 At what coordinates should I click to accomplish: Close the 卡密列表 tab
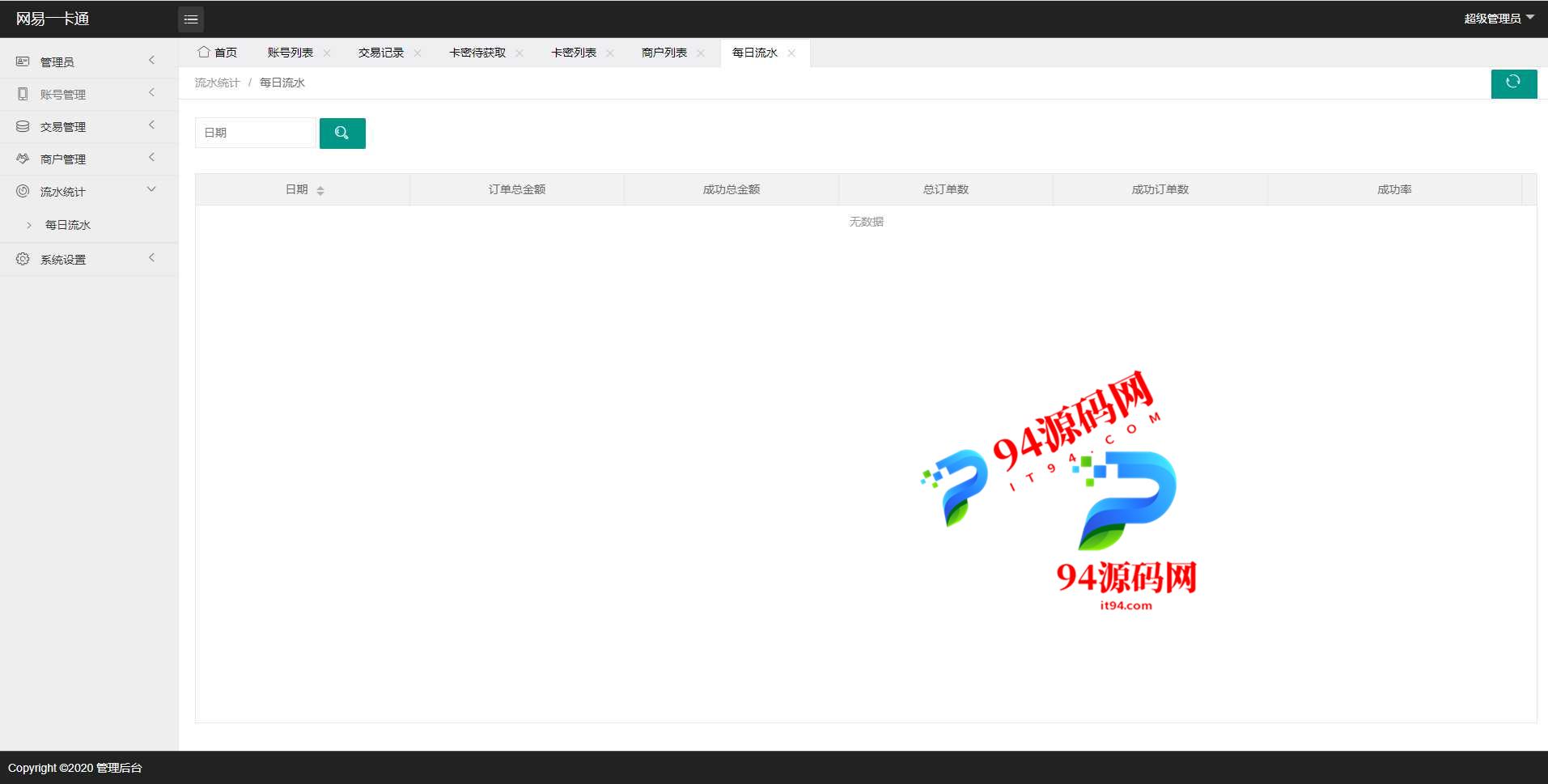coord(610,53)
